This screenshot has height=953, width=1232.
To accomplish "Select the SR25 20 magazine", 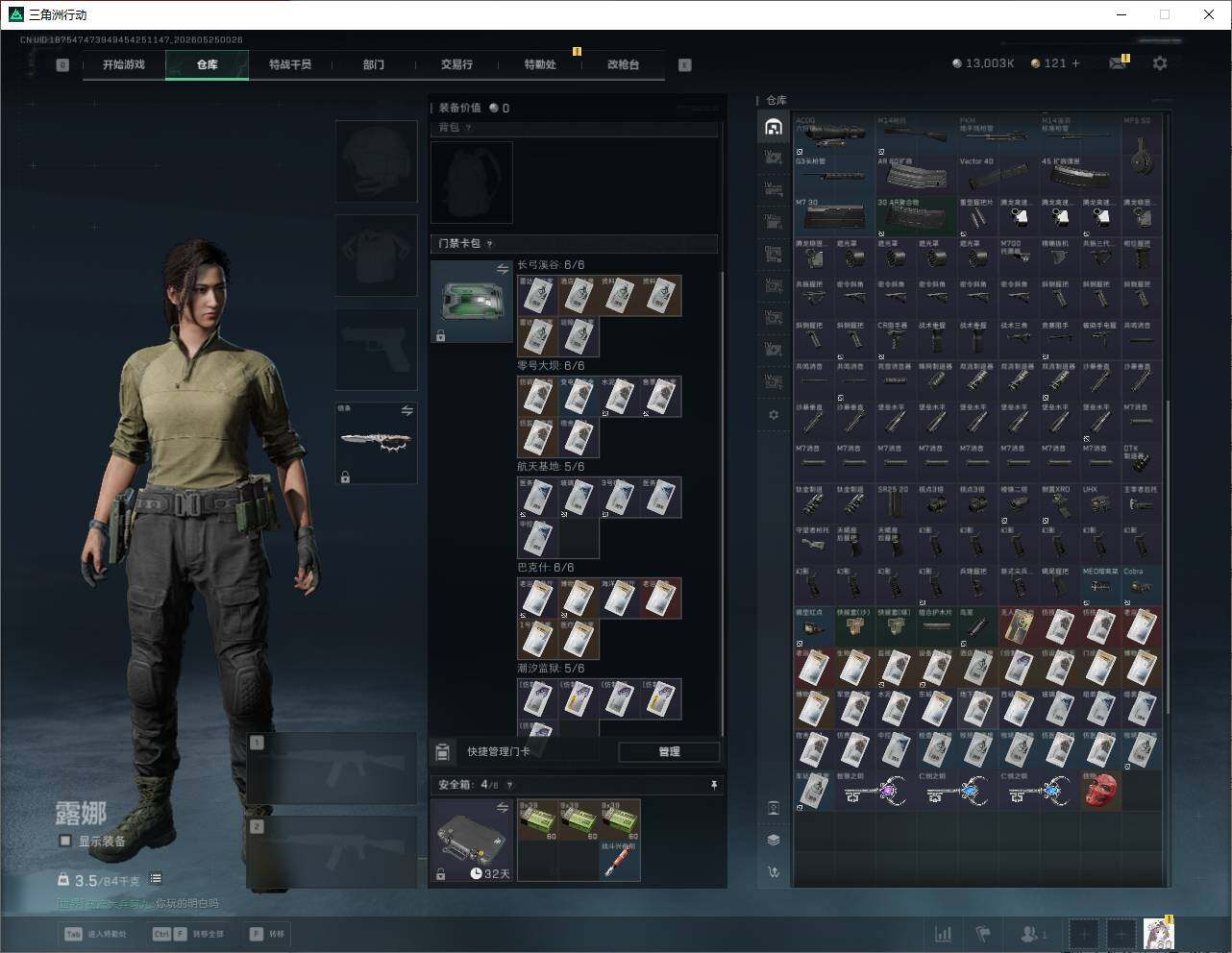I will click(896, 502).
